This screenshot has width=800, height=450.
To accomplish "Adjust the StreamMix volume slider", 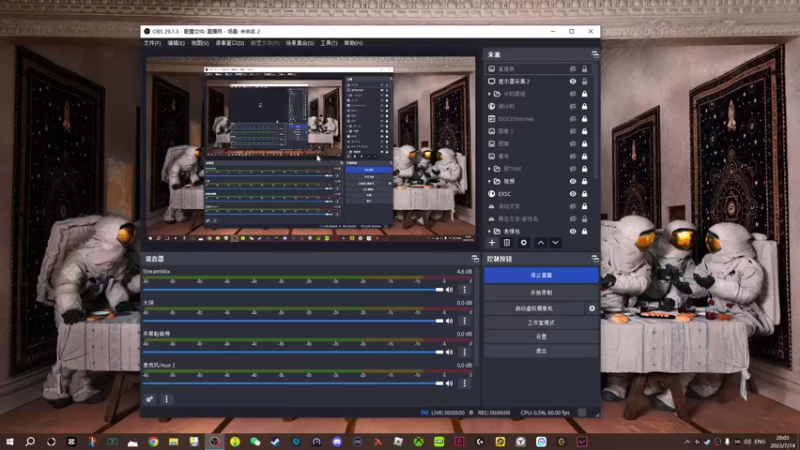I will (293, 290).
